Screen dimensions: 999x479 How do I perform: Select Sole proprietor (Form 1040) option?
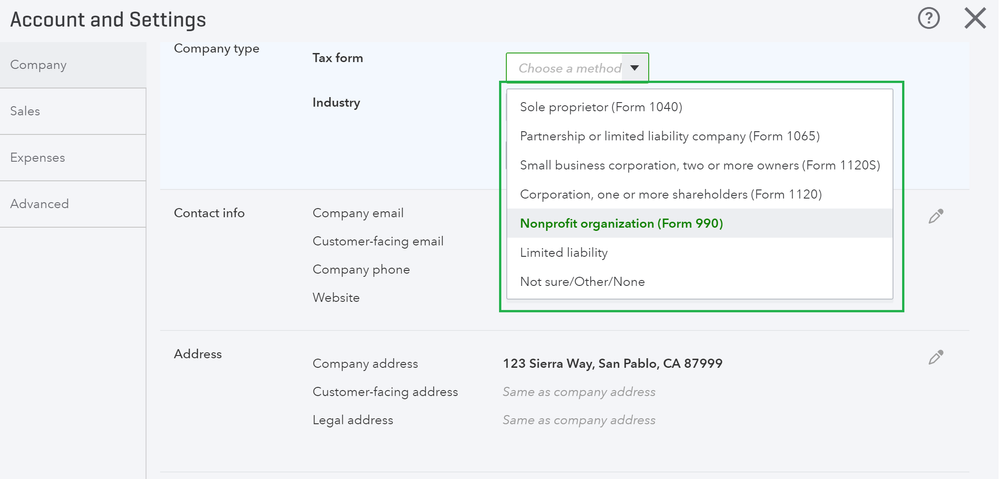point(601,107)
